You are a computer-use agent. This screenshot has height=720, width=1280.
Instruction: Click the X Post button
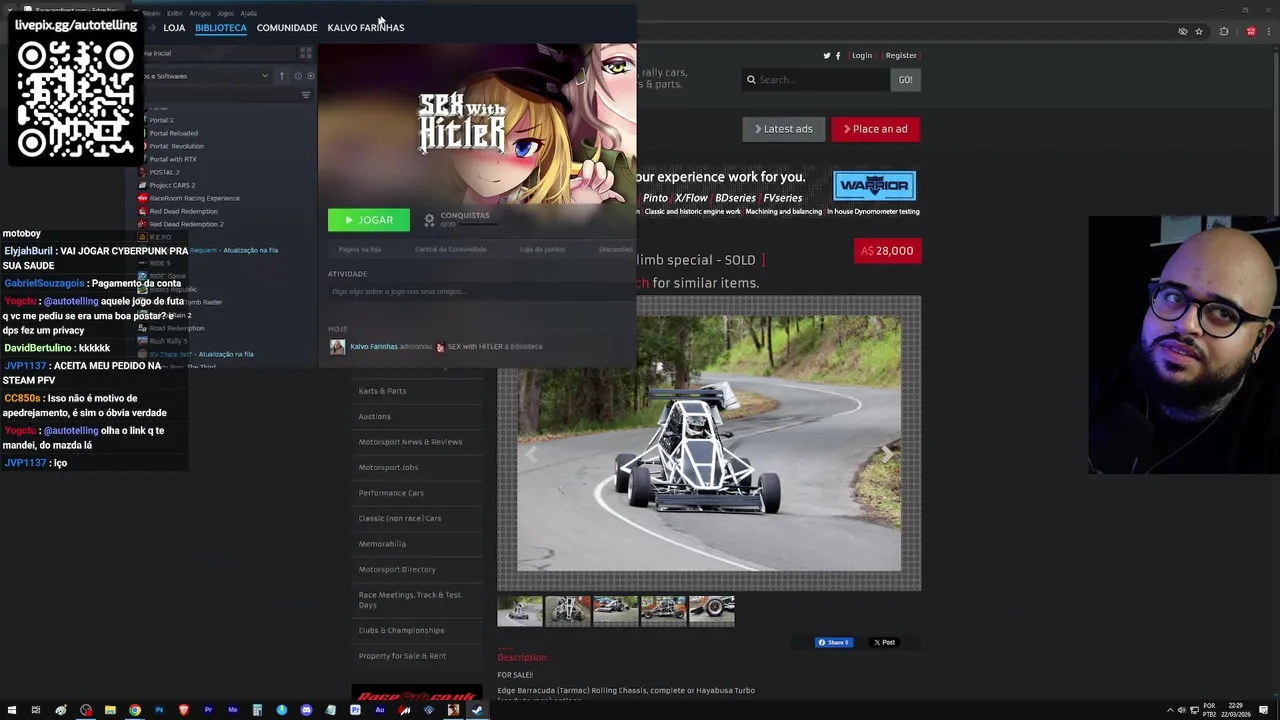tap(884, 642)
